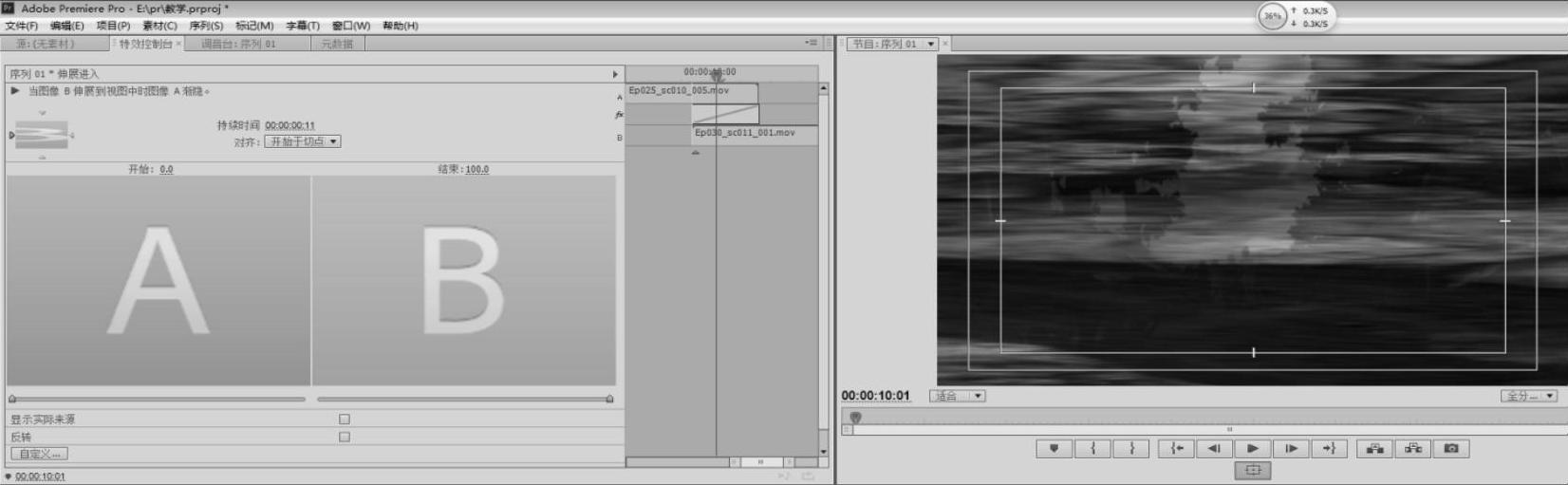
Task: Play the sequence in Program monitor
Action: pyautogui.click(x=1253, y=449)
